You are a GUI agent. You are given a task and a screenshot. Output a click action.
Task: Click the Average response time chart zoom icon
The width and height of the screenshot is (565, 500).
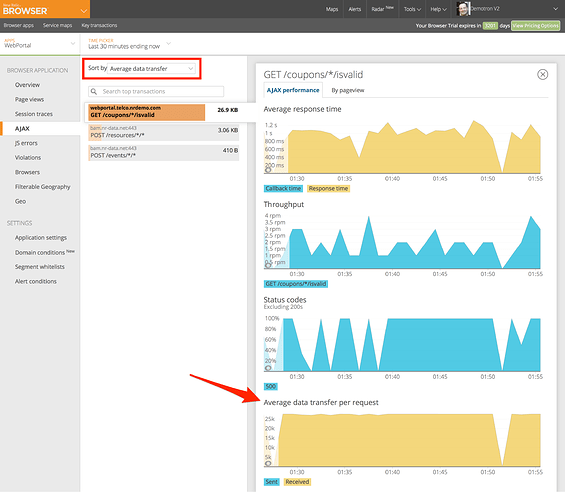pos(268,170)
